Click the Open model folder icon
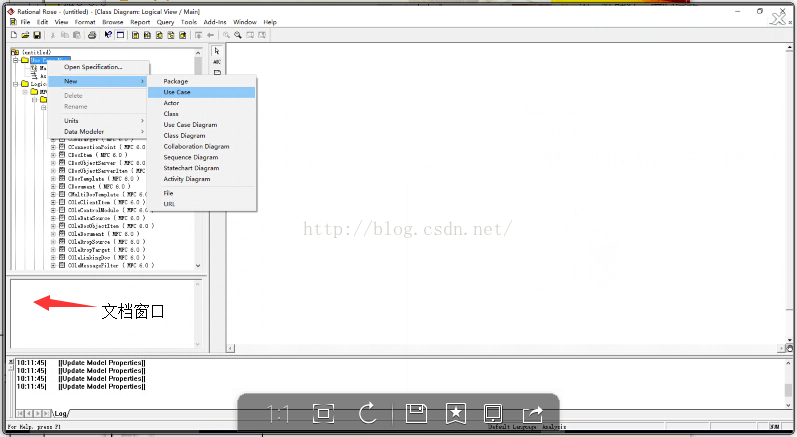 [25, 35]
